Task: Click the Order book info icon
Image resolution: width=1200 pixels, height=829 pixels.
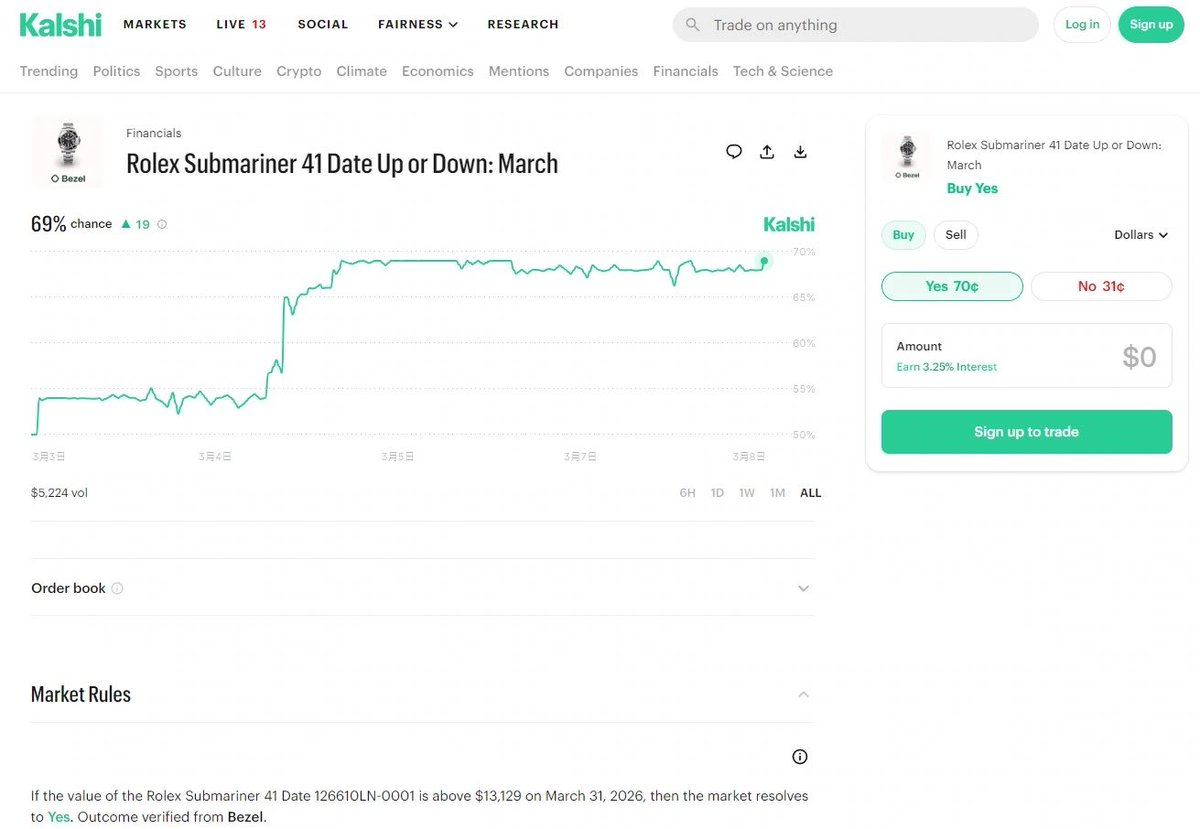Action: pos(117,588)
